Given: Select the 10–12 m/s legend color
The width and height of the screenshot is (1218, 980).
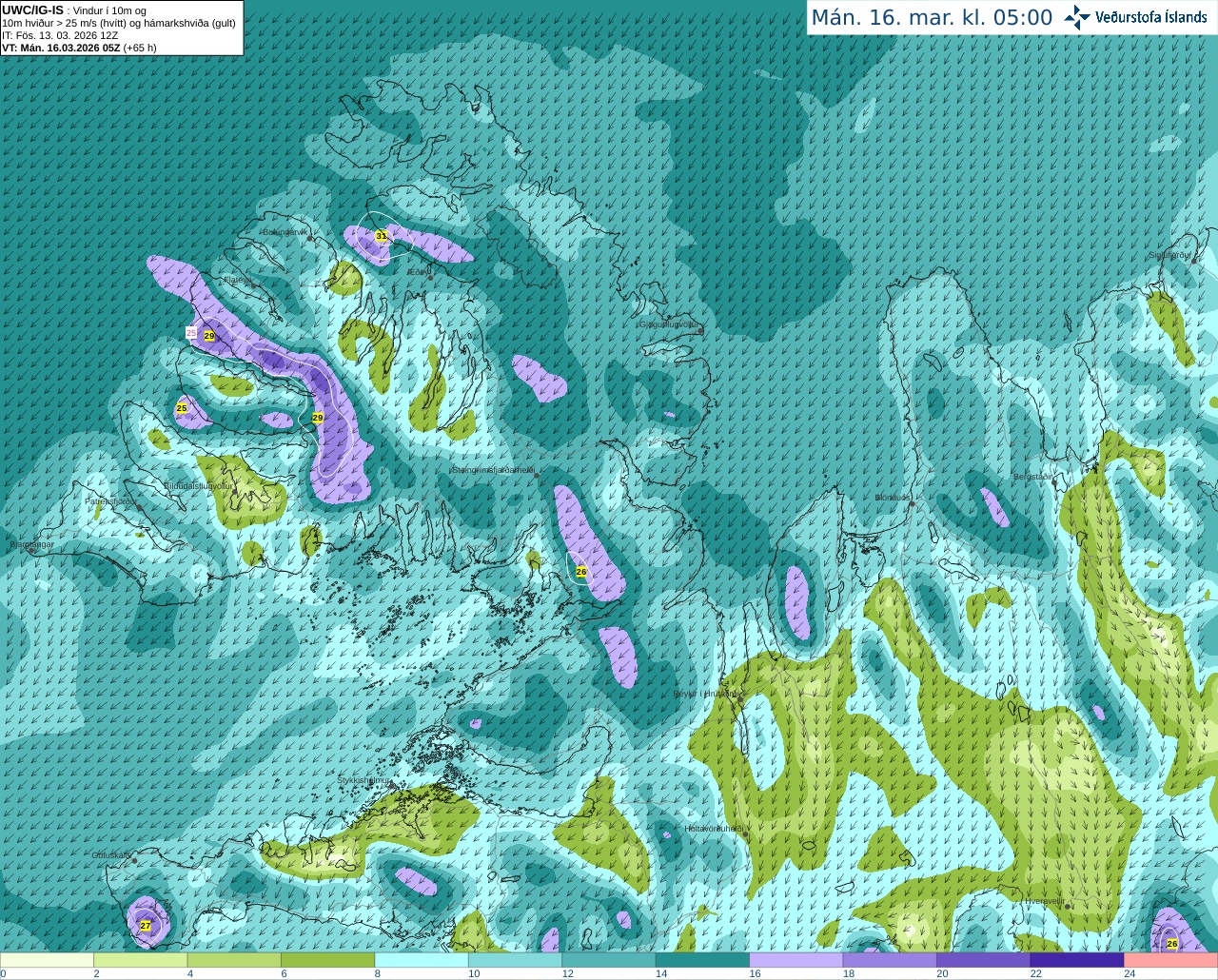Looking at the screenshot, I should pos(515,960).
